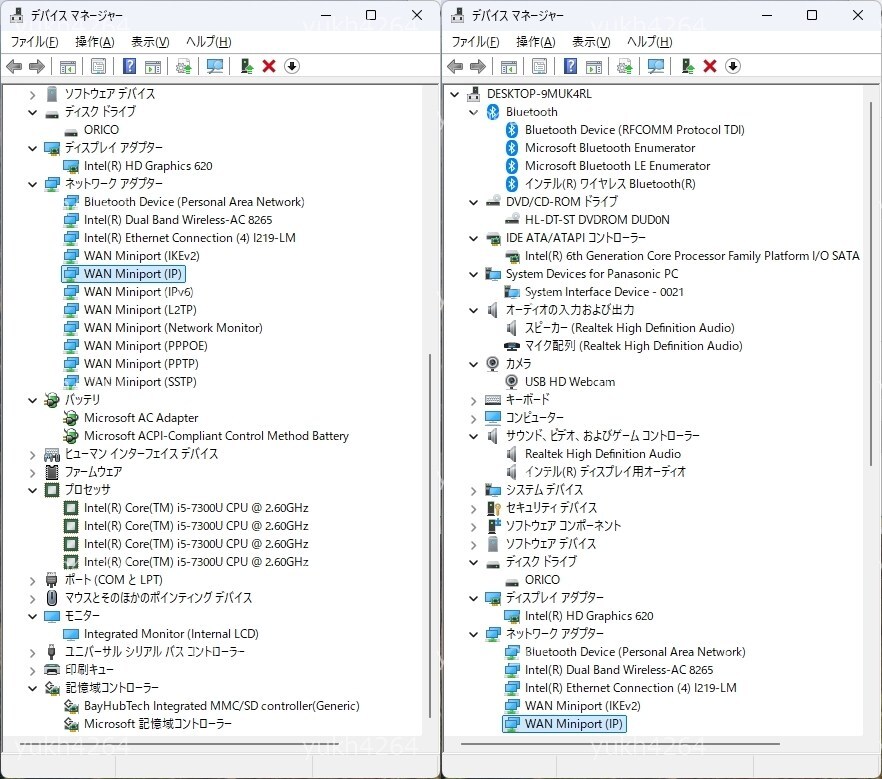This screenshot has height=779, width=882.
Task: Collapse Bluetooth category in right window
Action: tap(474, 112)
